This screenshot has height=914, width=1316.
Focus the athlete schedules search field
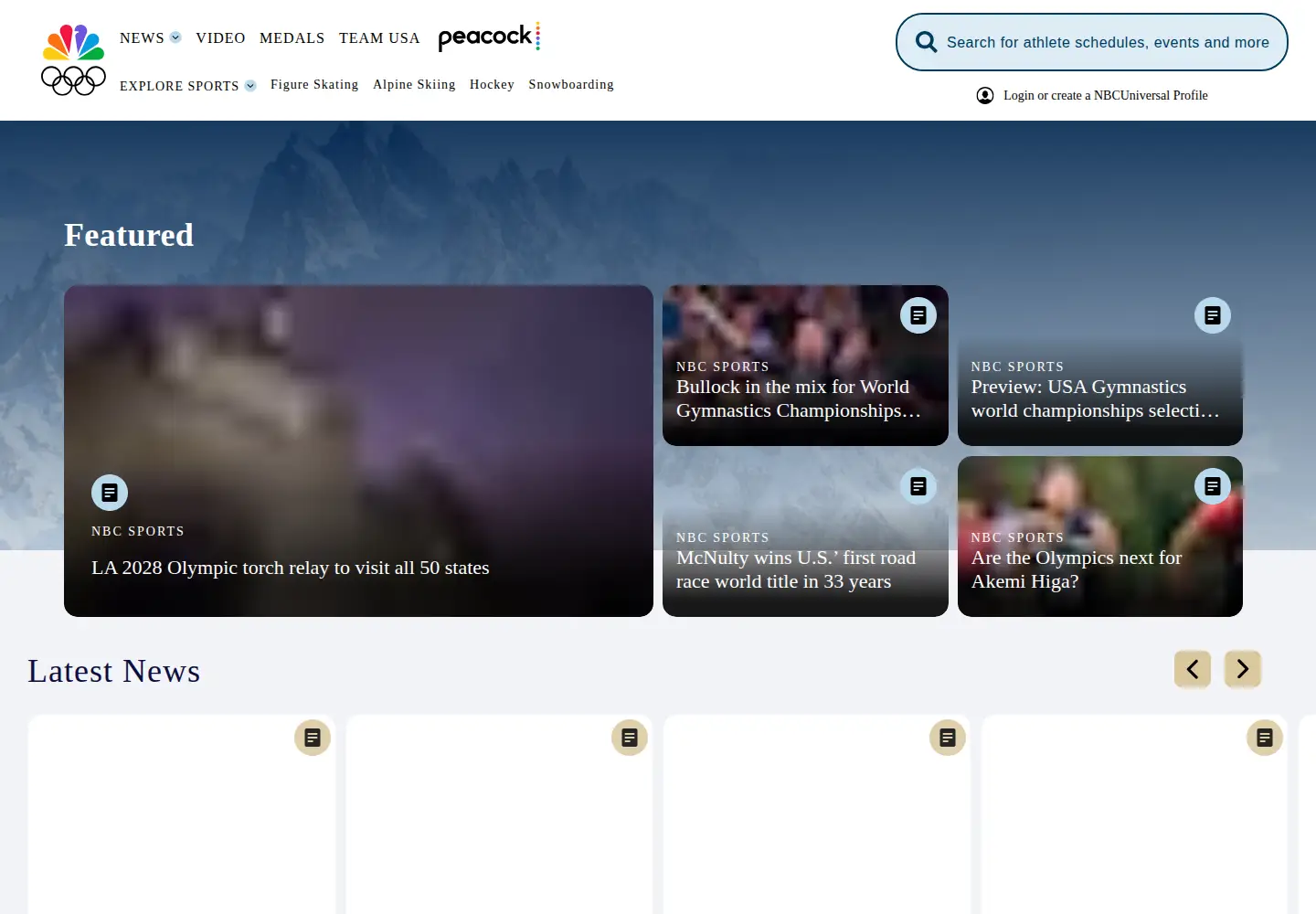(x=1092, y=42)
